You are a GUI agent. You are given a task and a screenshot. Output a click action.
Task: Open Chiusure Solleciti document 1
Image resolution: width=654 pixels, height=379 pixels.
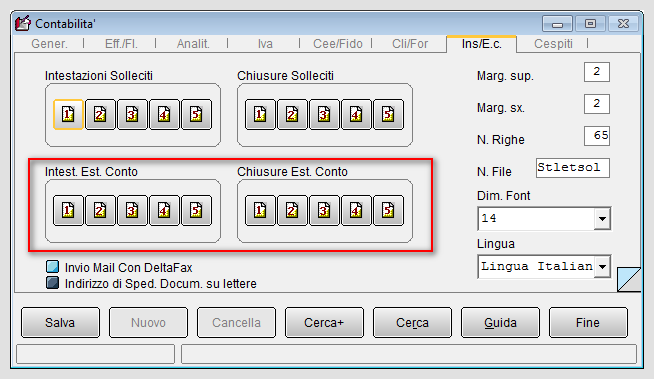[260, 115]
